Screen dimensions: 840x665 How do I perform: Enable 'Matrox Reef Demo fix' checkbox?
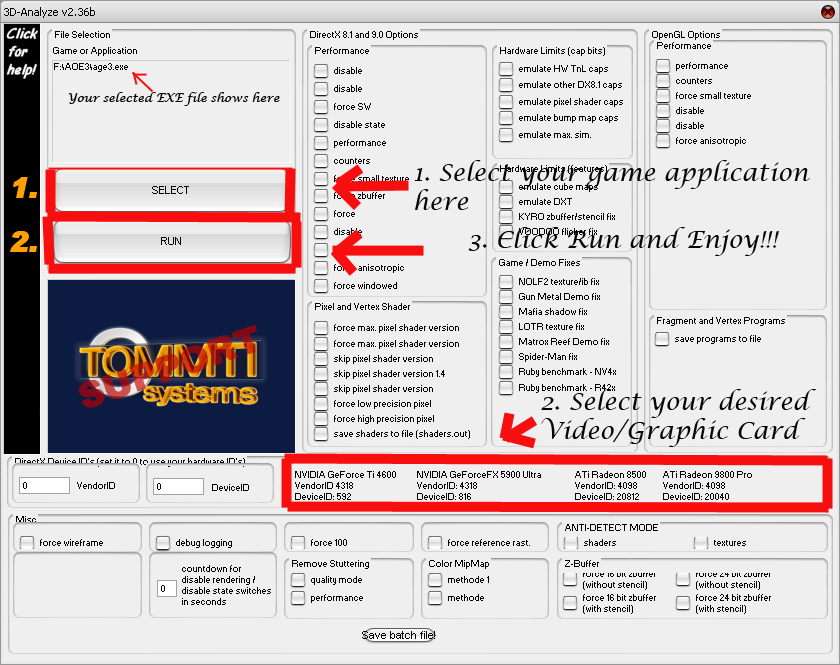506,341
